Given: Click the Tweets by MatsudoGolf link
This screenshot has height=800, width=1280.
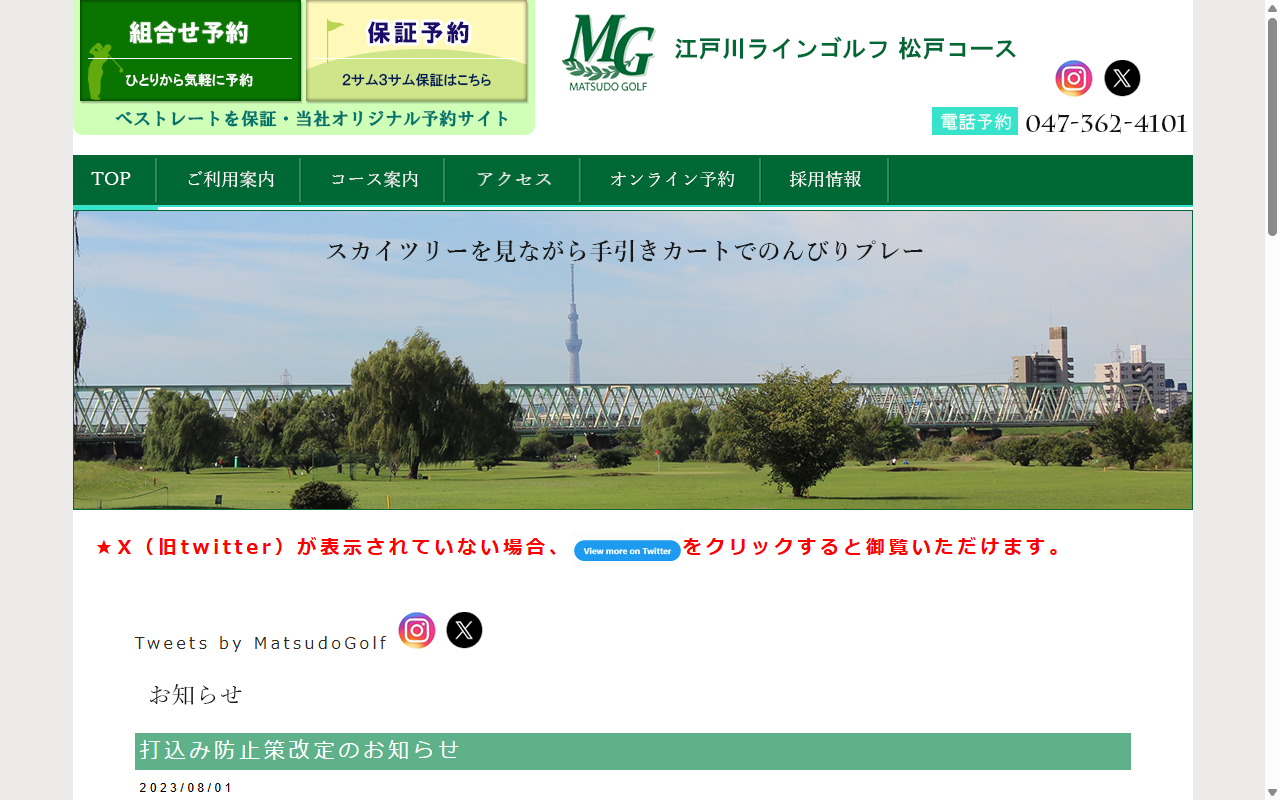Looking at the screenshot, I should click(x=261, y=643).
